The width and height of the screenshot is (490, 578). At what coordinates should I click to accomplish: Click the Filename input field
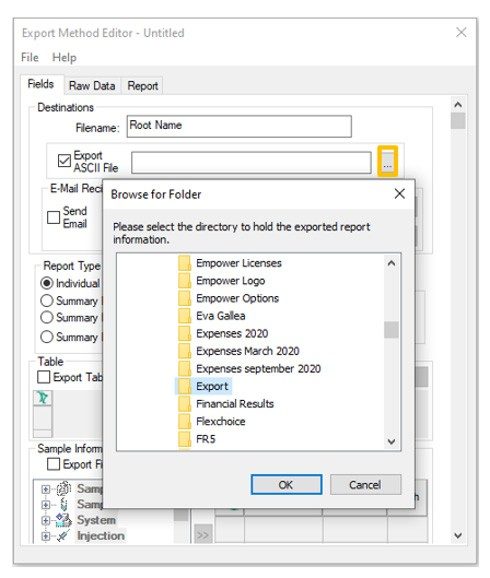coord(239,126)
